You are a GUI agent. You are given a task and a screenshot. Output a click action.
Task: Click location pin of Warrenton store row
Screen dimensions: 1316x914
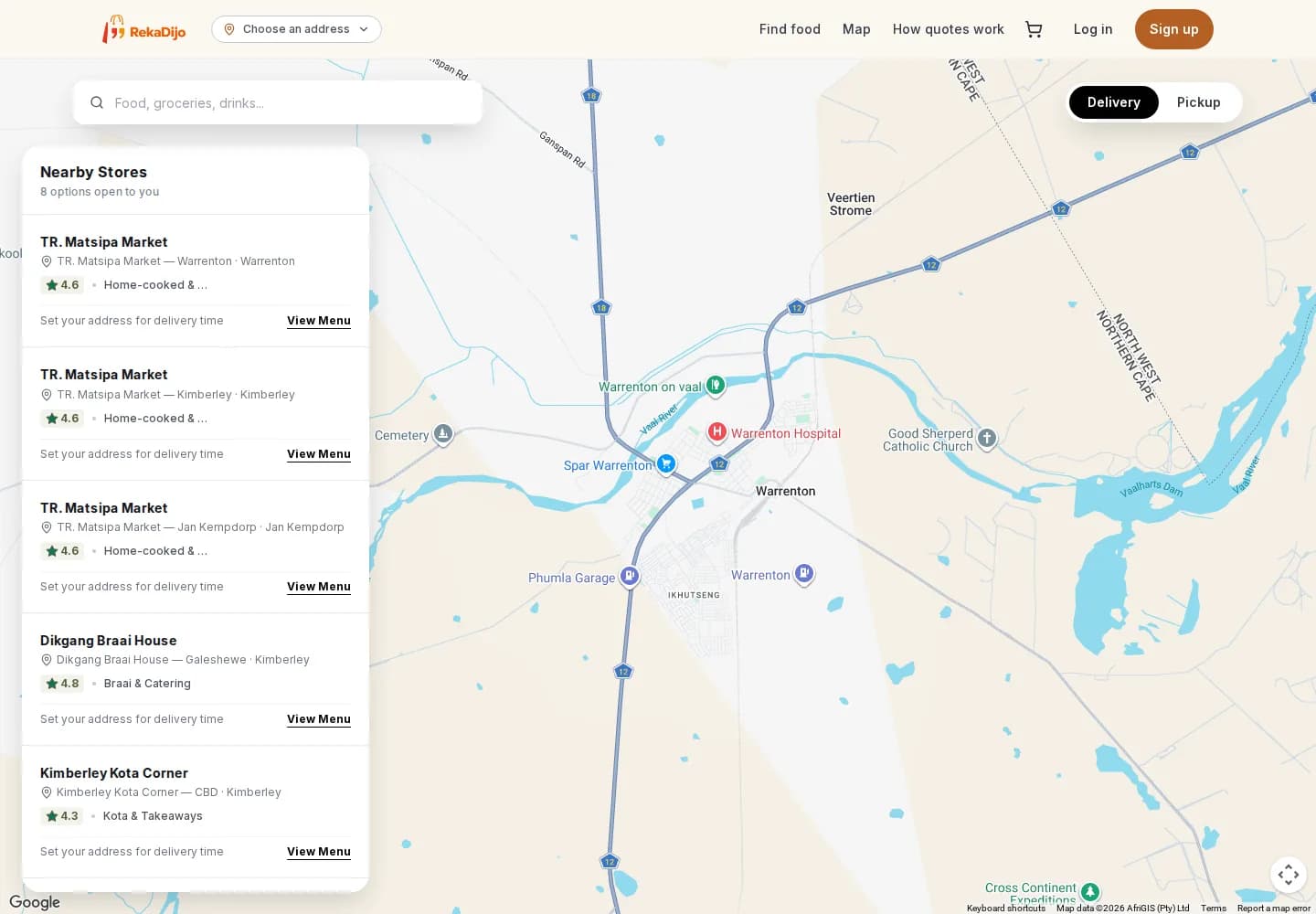pos(47,261)
